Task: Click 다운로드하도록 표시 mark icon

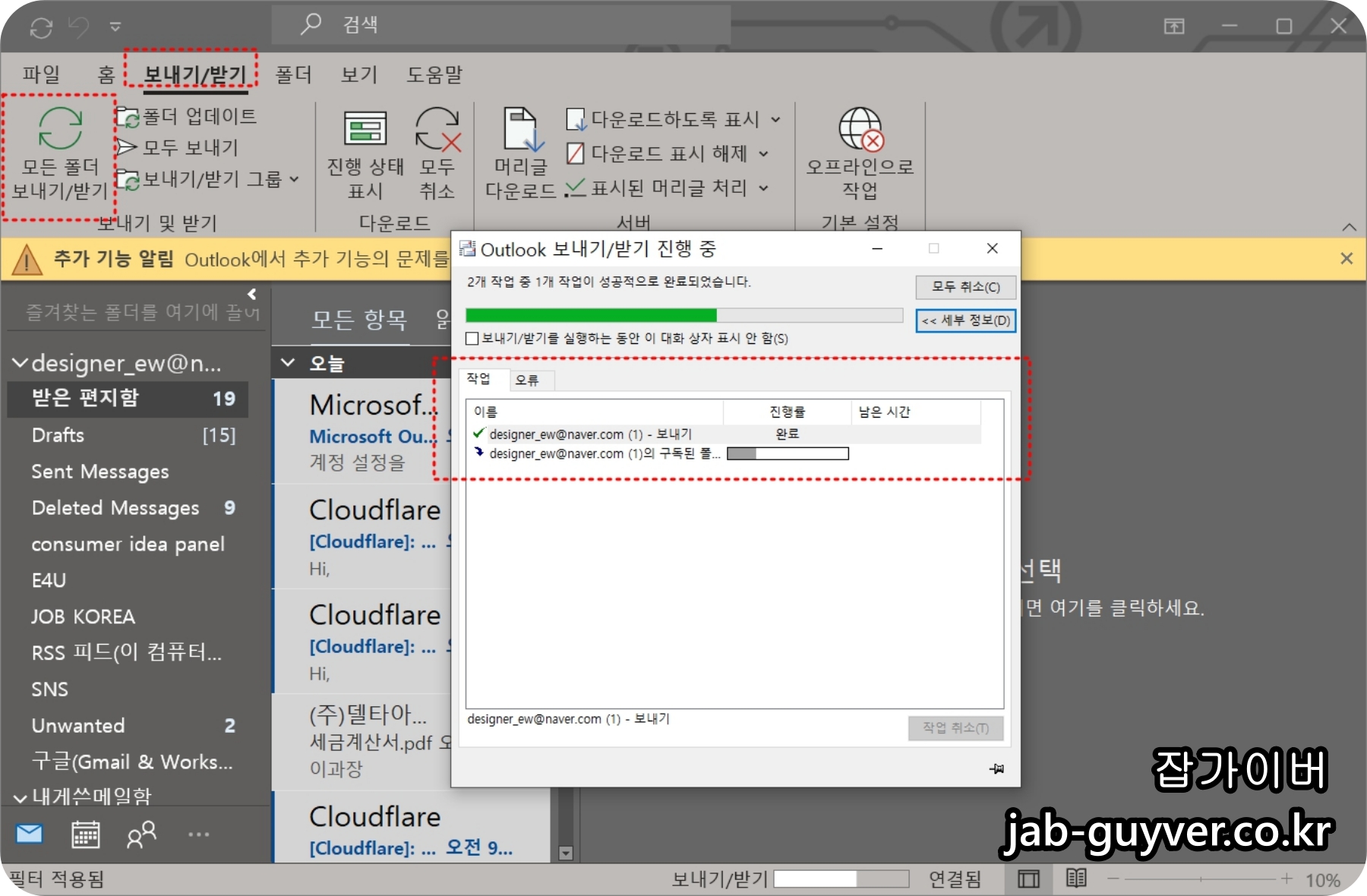Action: (x=576, y=119)
